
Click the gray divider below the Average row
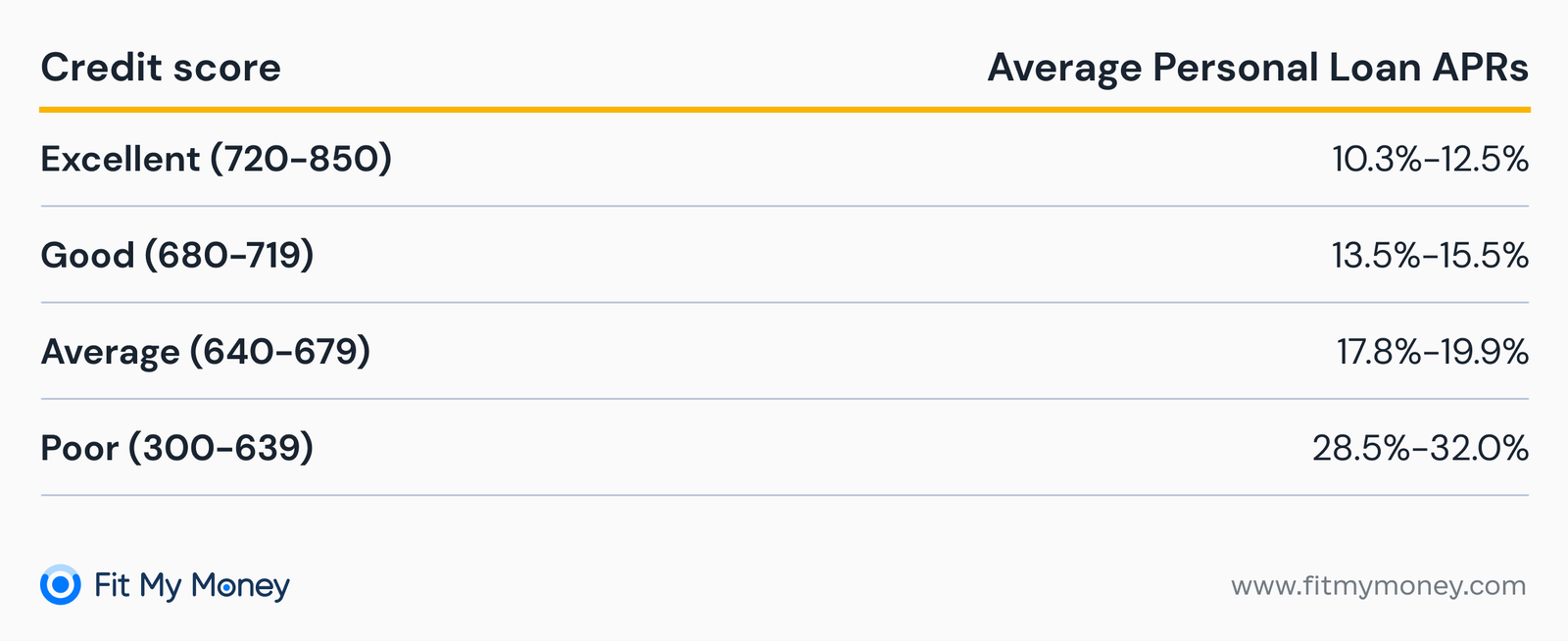tap(784, 399)
